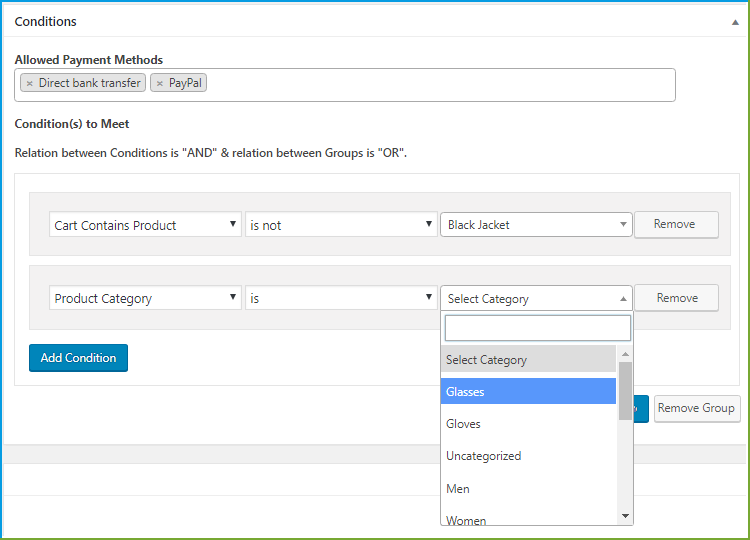Select the 'Select Category' placeholder option
The width and height of the screenshot is (750, 540).
pyautogui.click(x=528, y=359)
